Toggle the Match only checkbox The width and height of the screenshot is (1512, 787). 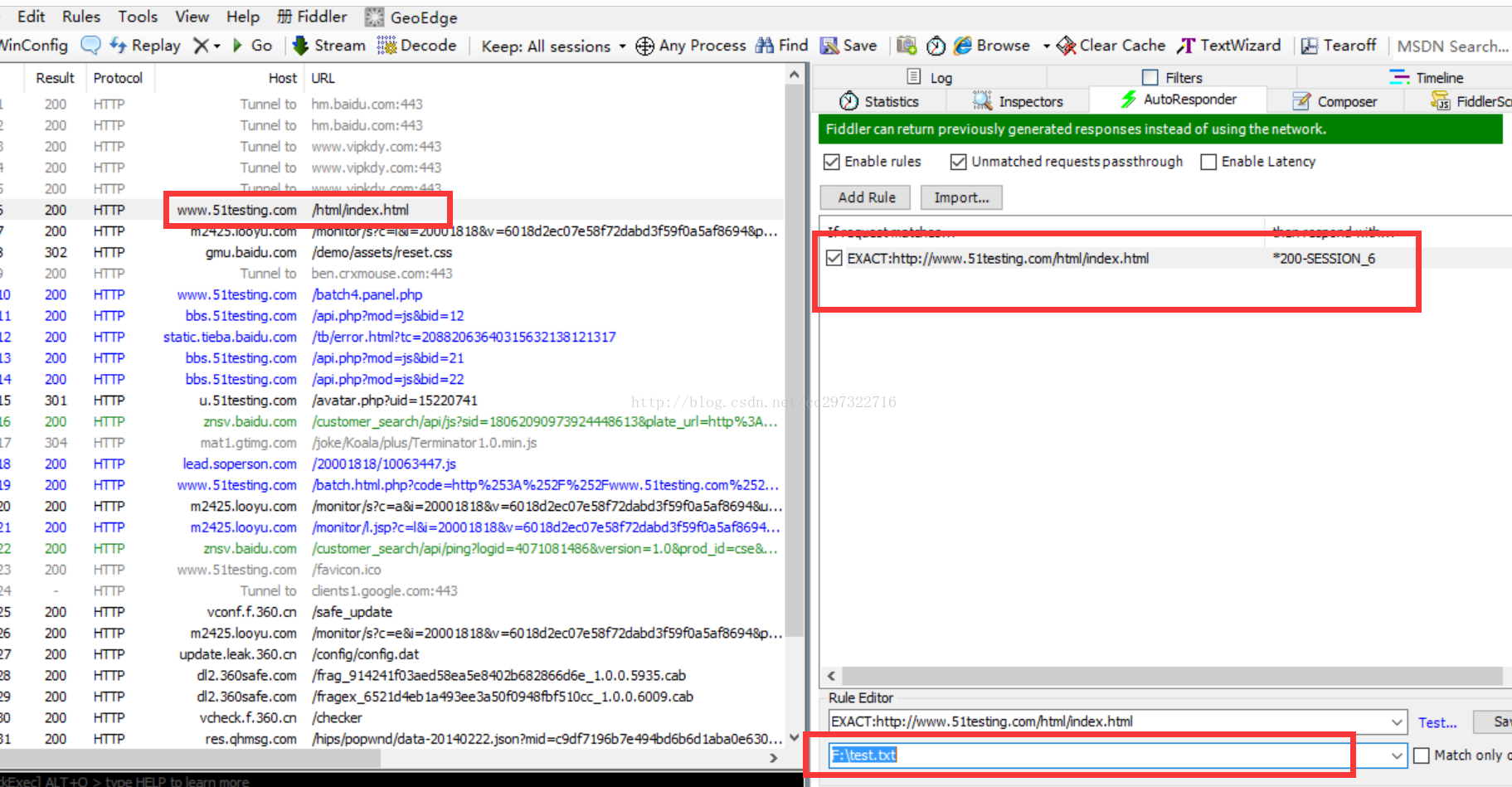point(1422,755)
